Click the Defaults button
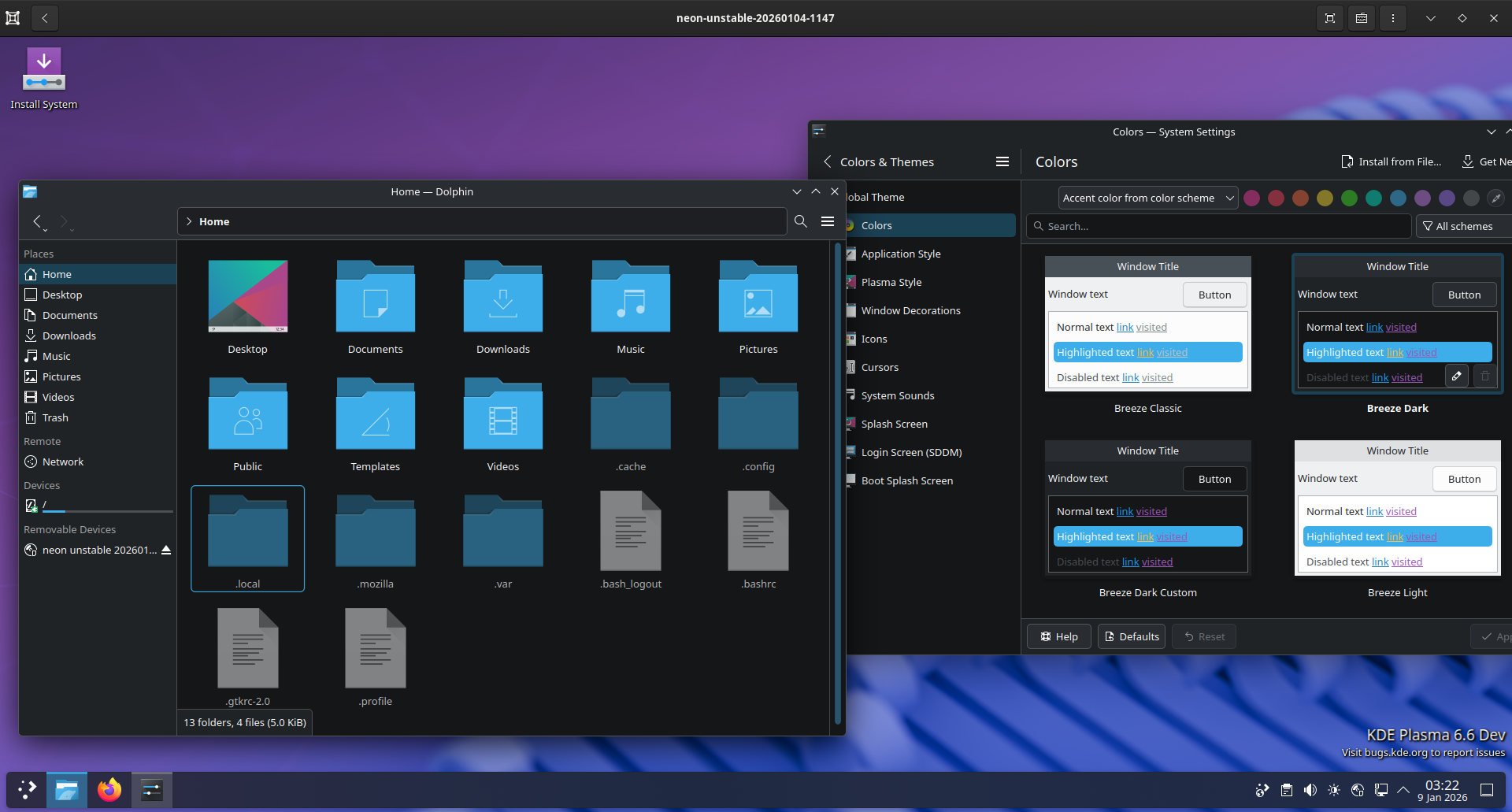The width and height of the screenshot is (1512, 812). 1132,636
